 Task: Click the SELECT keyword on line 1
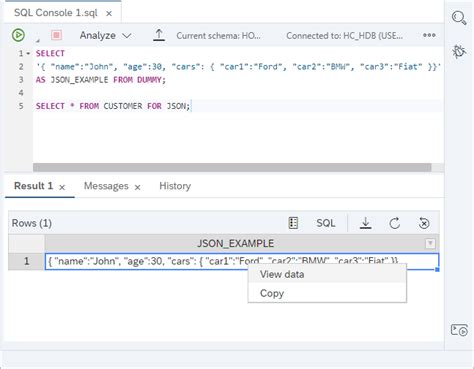click(50, 53)
